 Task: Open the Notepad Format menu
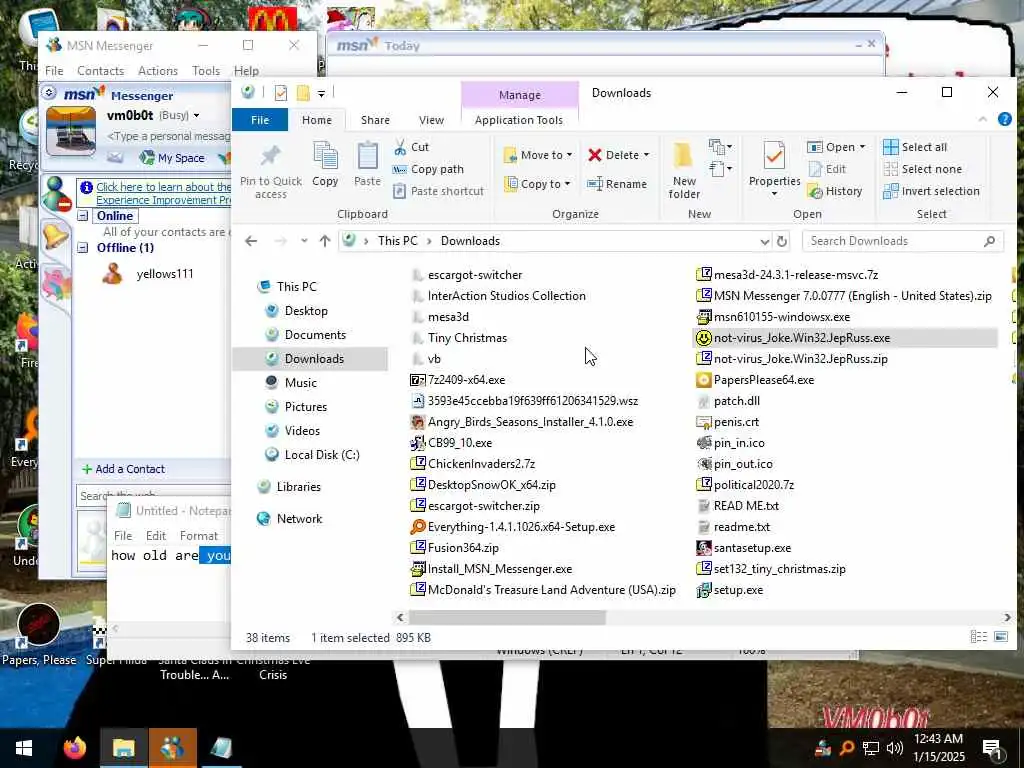[199, 536]
